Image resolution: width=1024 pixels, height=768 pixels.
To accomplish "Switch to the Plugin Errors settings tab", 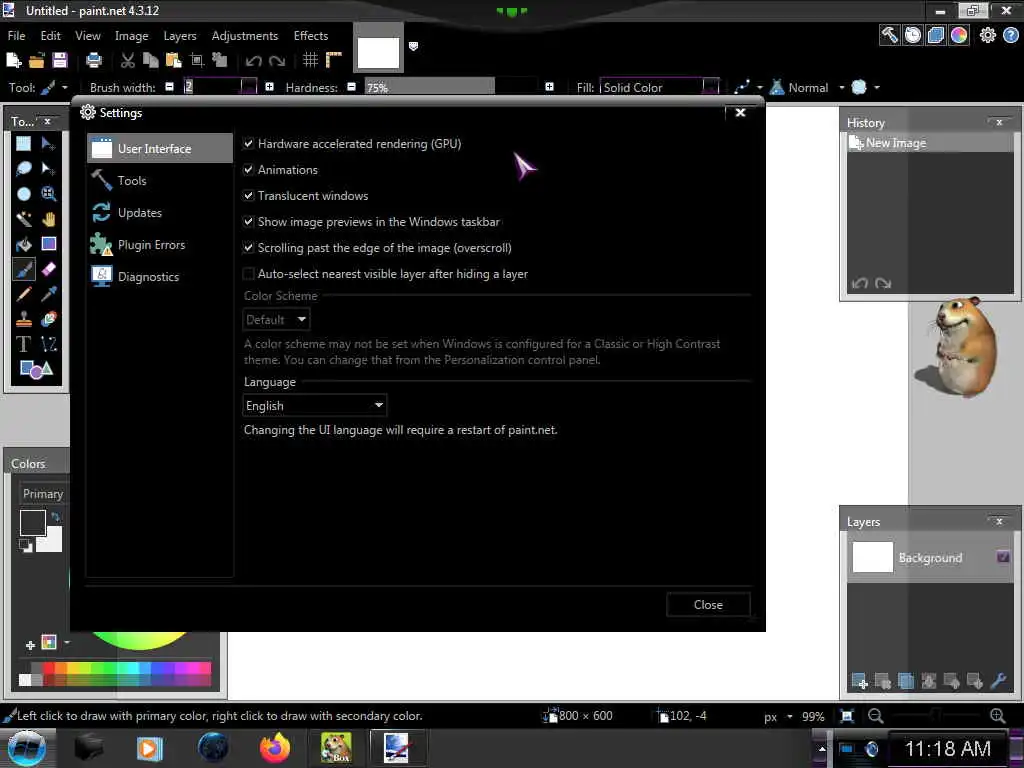I will (160, 245).
